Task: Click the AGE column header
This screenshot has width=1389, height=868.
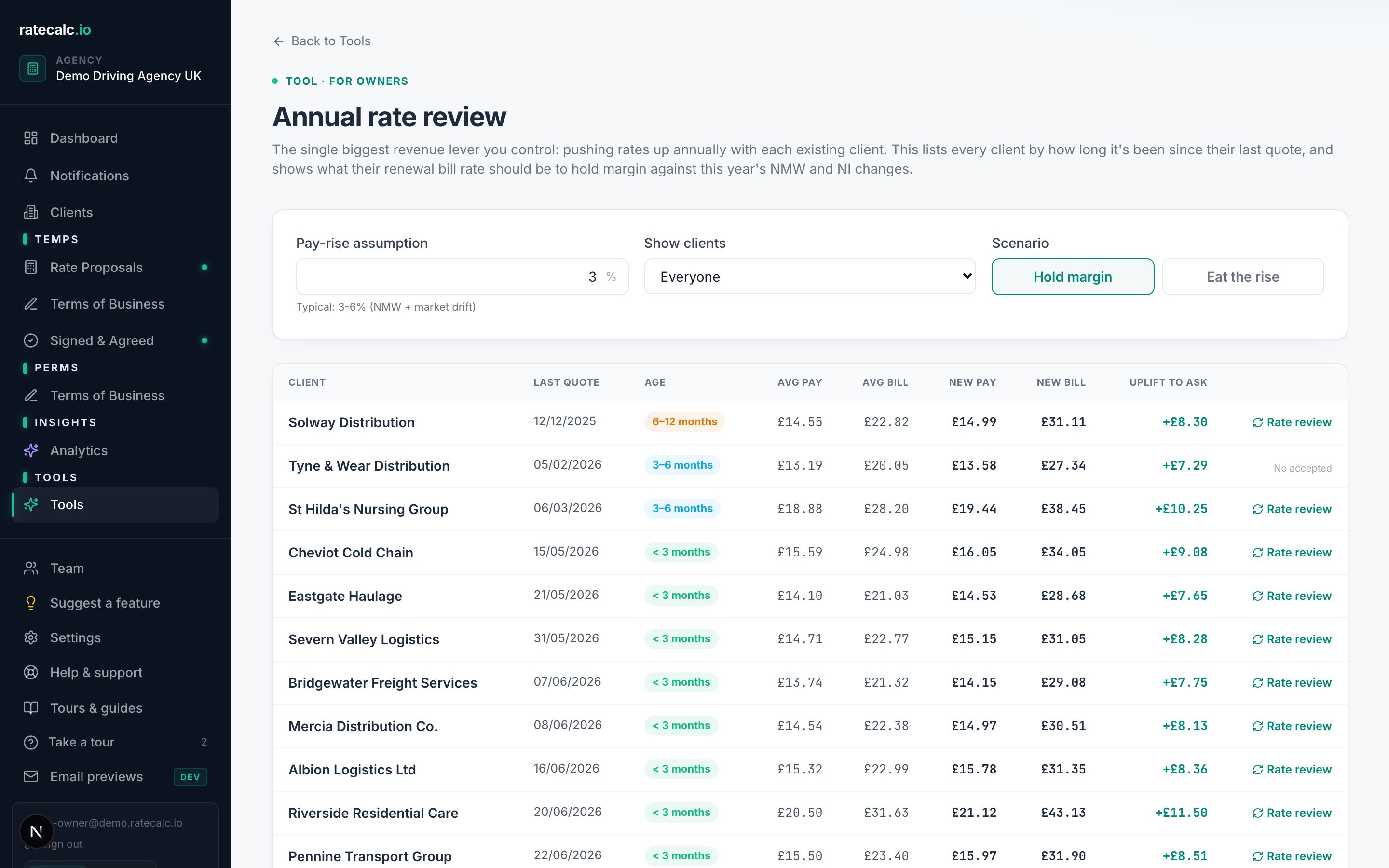Action: 655,382
